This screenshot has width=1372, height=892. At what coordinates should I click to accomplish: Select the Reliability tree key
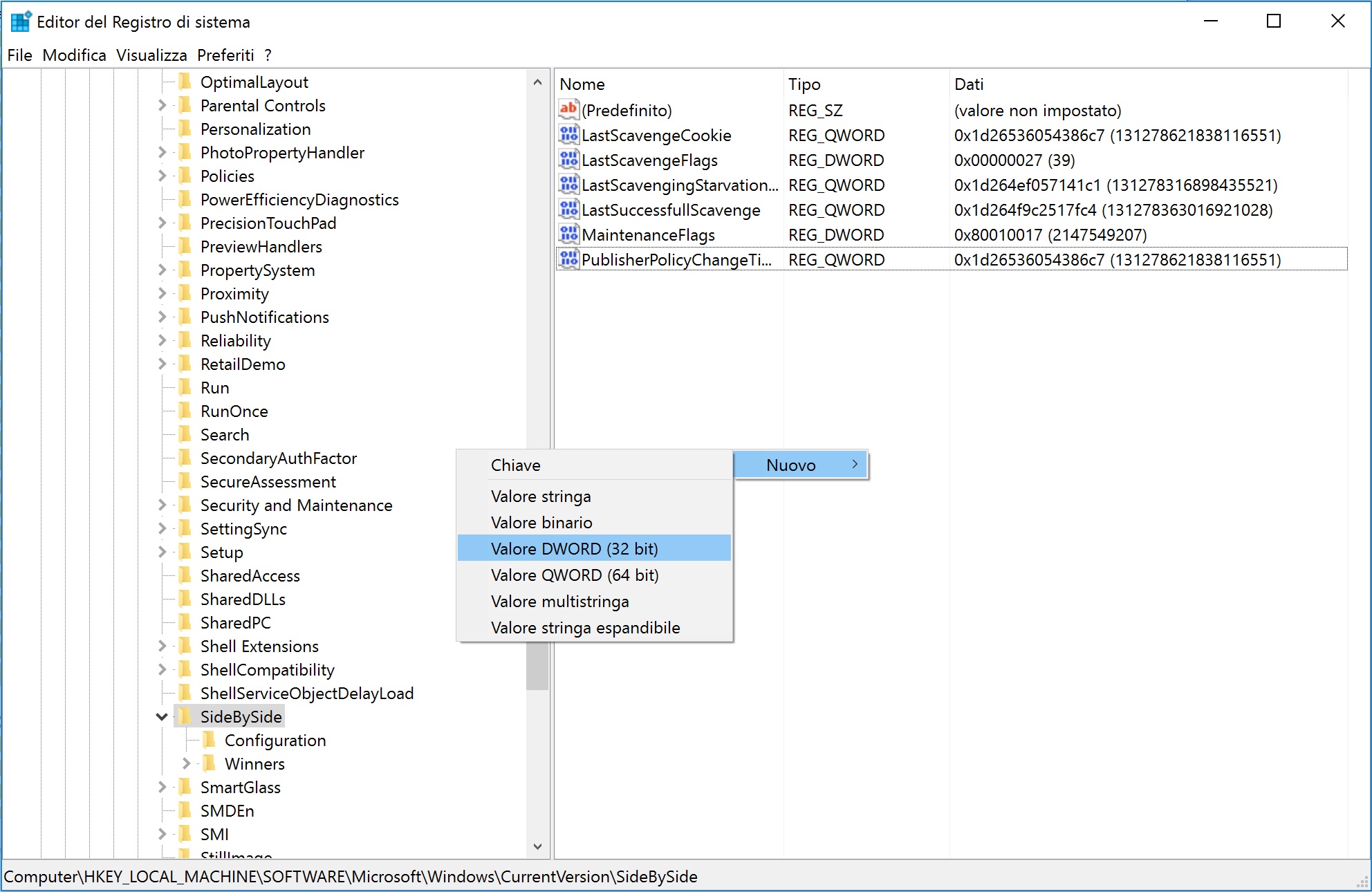pos(236,341)
